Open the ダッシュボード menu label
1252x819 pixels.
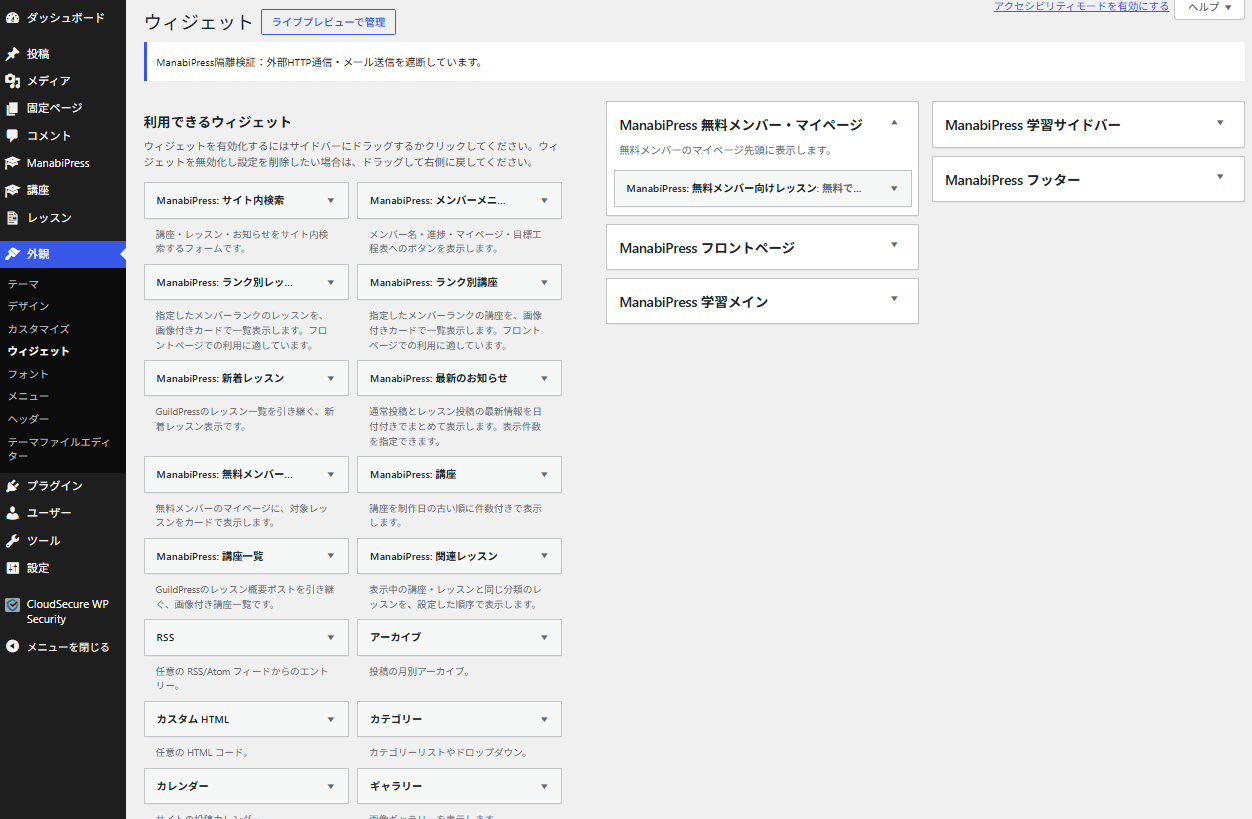coord(66,18)
